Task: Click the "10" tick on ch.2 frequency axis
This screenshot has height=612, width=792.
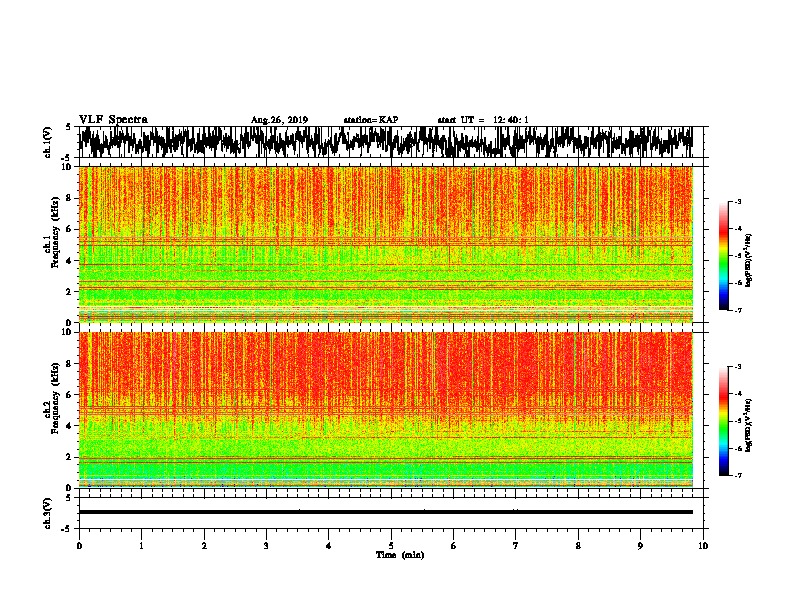Action: click(x=67, y=332)
